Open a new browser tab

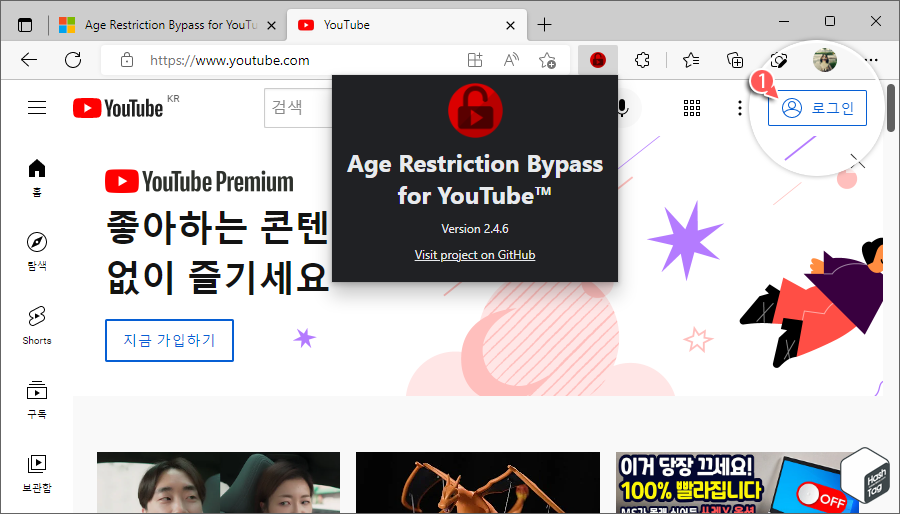point(544,25)
